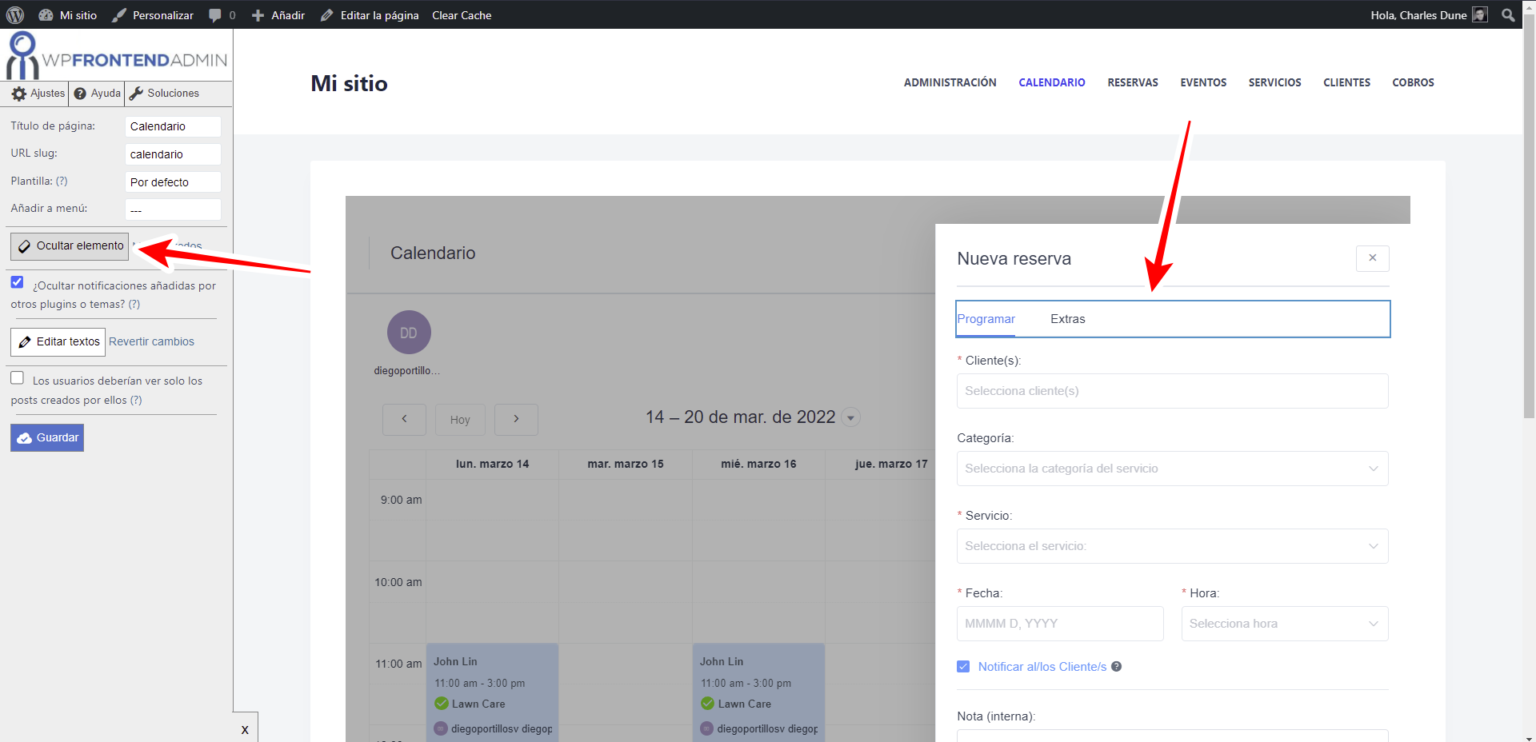This screenshot has height=742, width=1536.
Task: Expand the Selecciona el servicio dropdown
Action: tap(1171, 546)
